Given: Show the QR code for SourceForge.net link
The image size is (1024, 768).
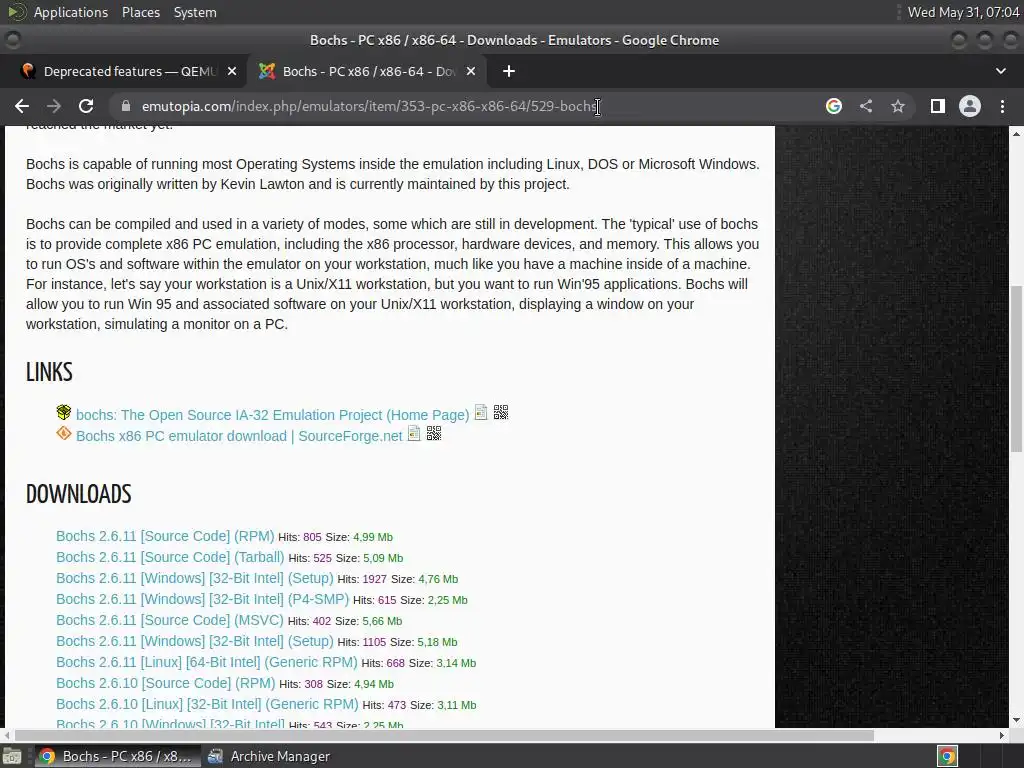Looking at the screenshot, I should point(434,433).
